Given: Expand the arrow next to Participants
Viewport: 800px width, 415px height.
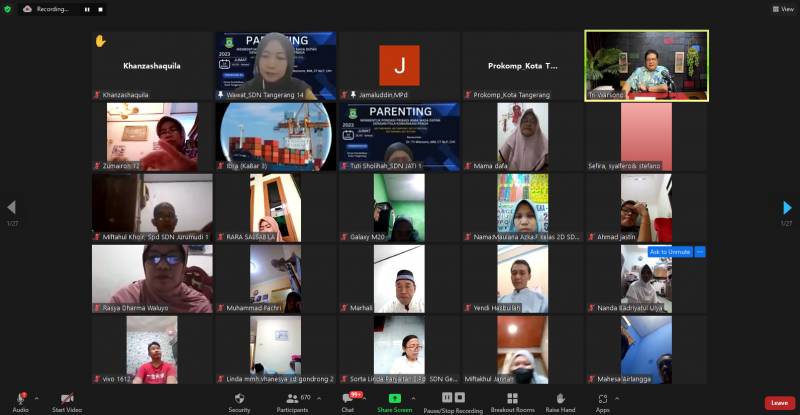Looking at the screenshot, I should (320, 397).
